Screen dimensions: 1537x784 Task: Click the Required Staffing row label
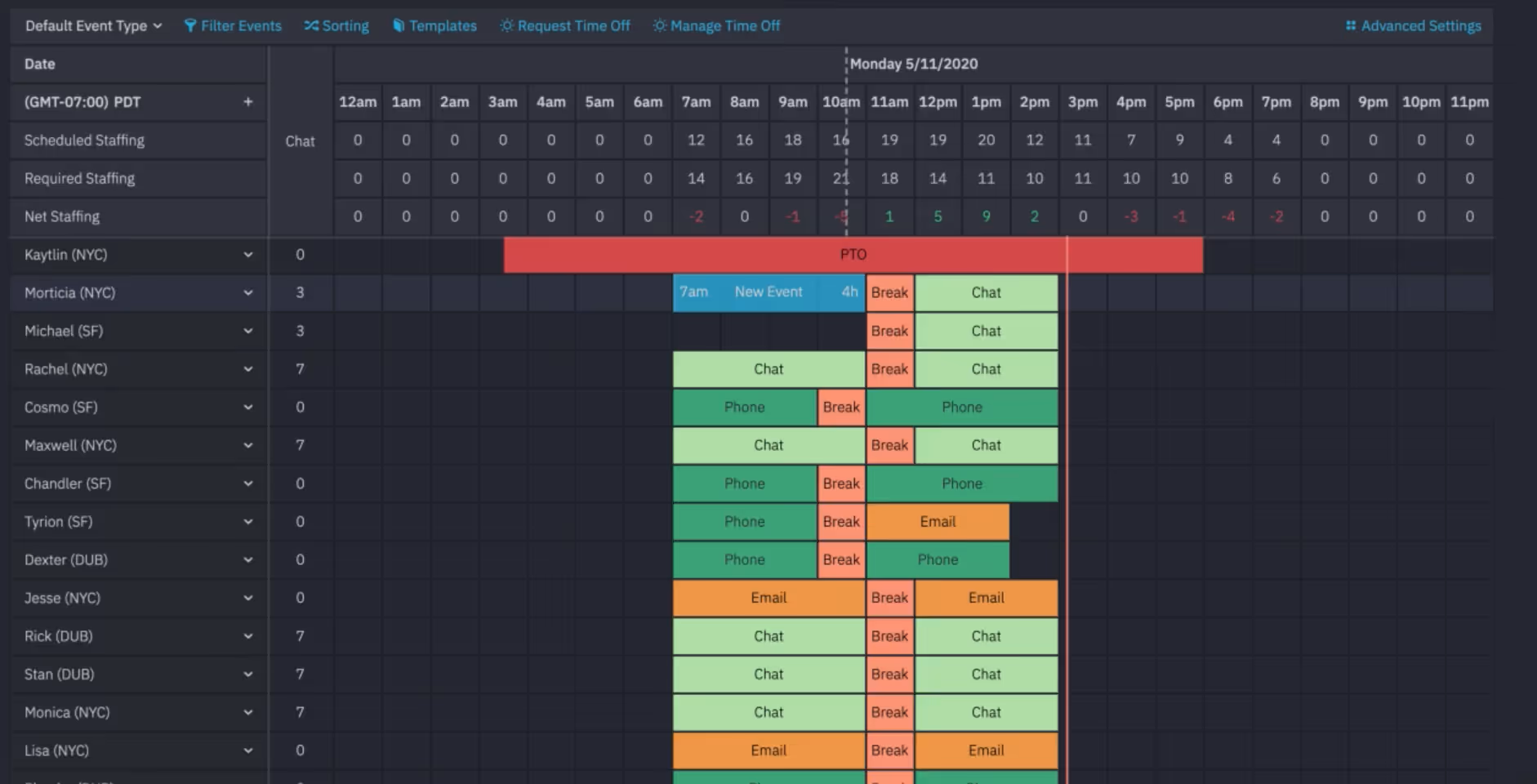(x=79, y=178)
